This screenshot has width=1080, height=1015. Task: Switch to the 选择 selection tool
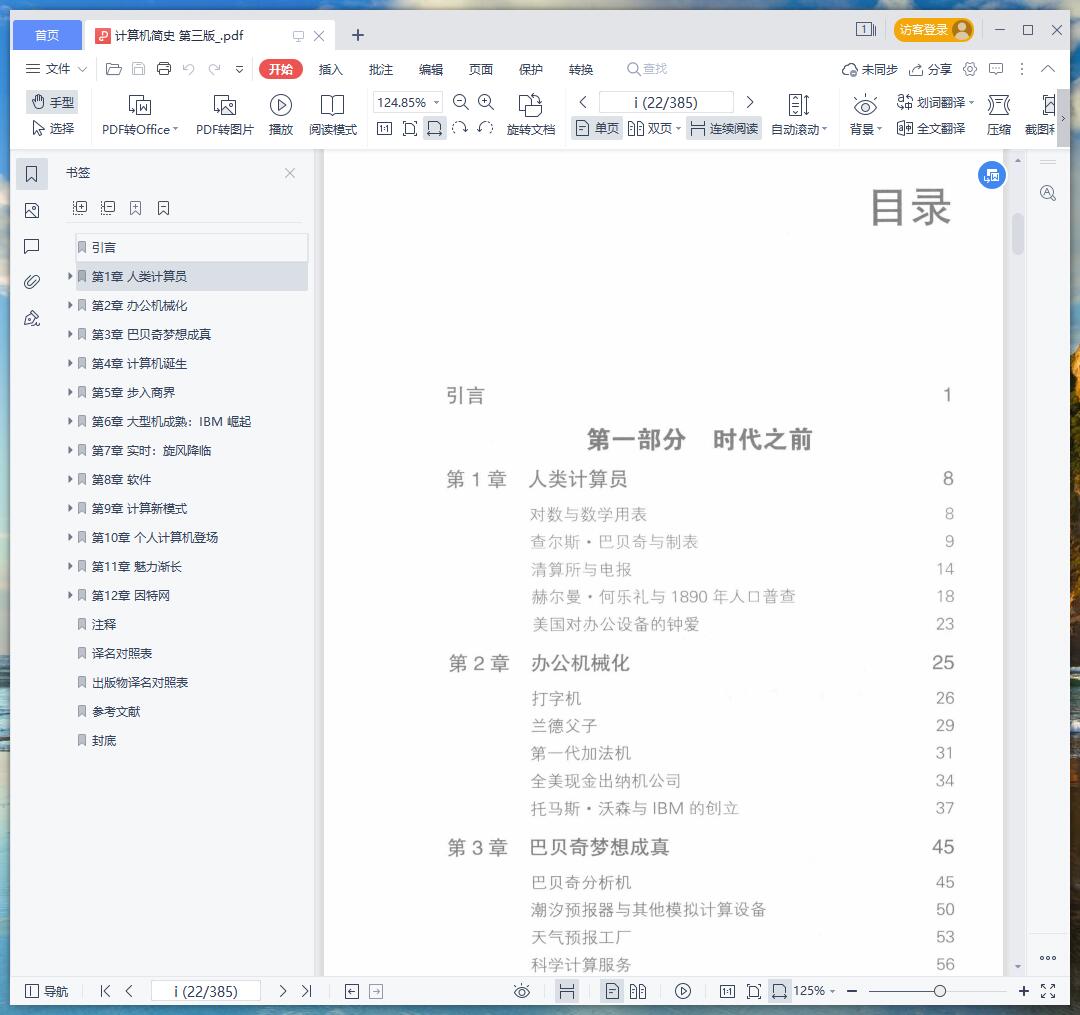point(52,128)
